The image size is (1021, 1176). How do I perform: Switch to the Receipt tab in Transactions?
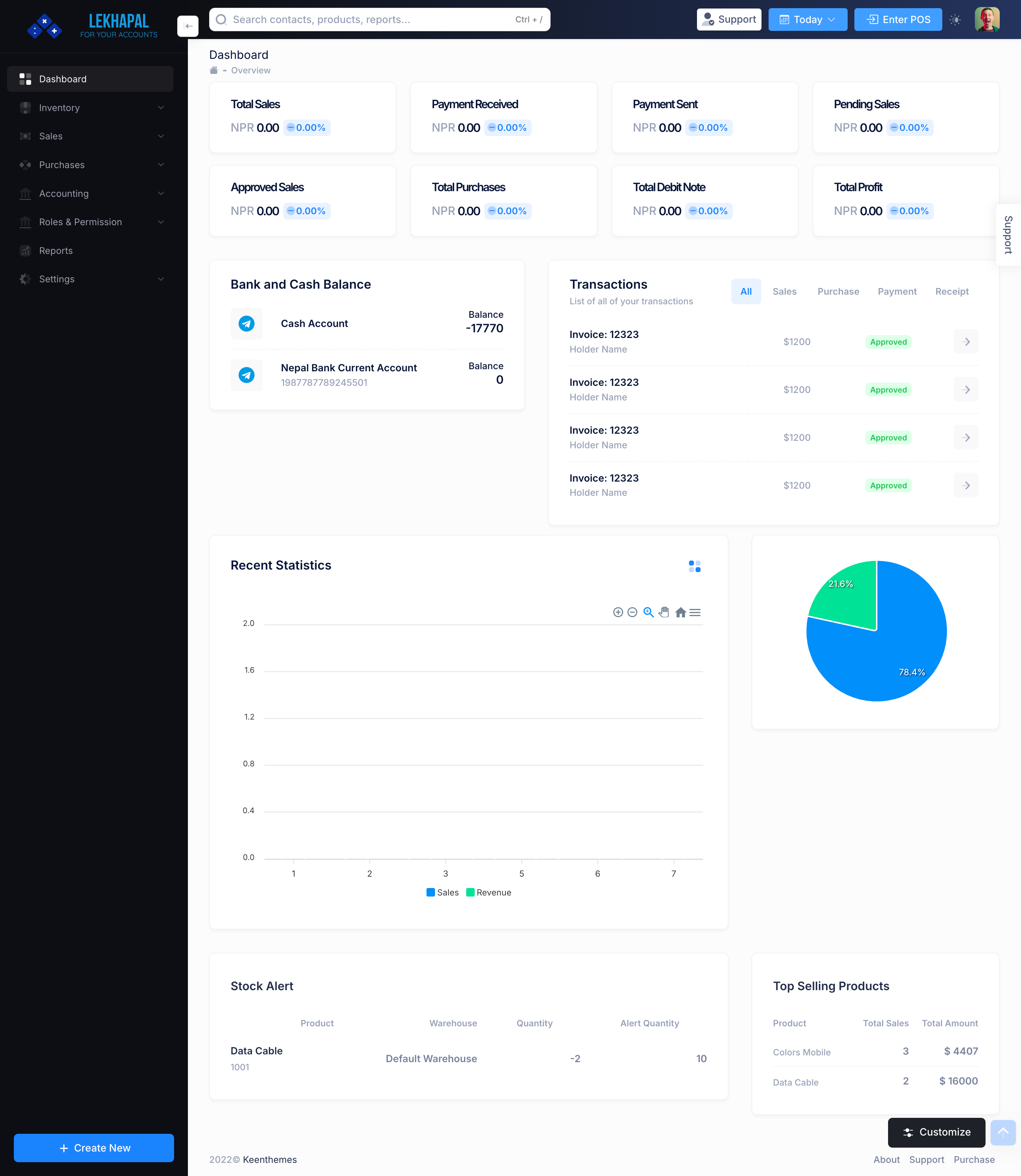(952, 291)
